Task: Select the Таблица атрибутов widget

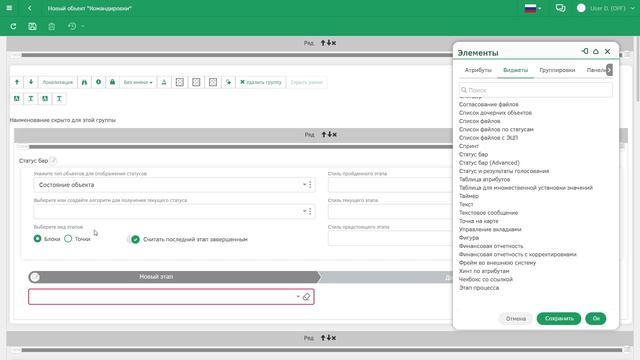Action: pos(484,180)
